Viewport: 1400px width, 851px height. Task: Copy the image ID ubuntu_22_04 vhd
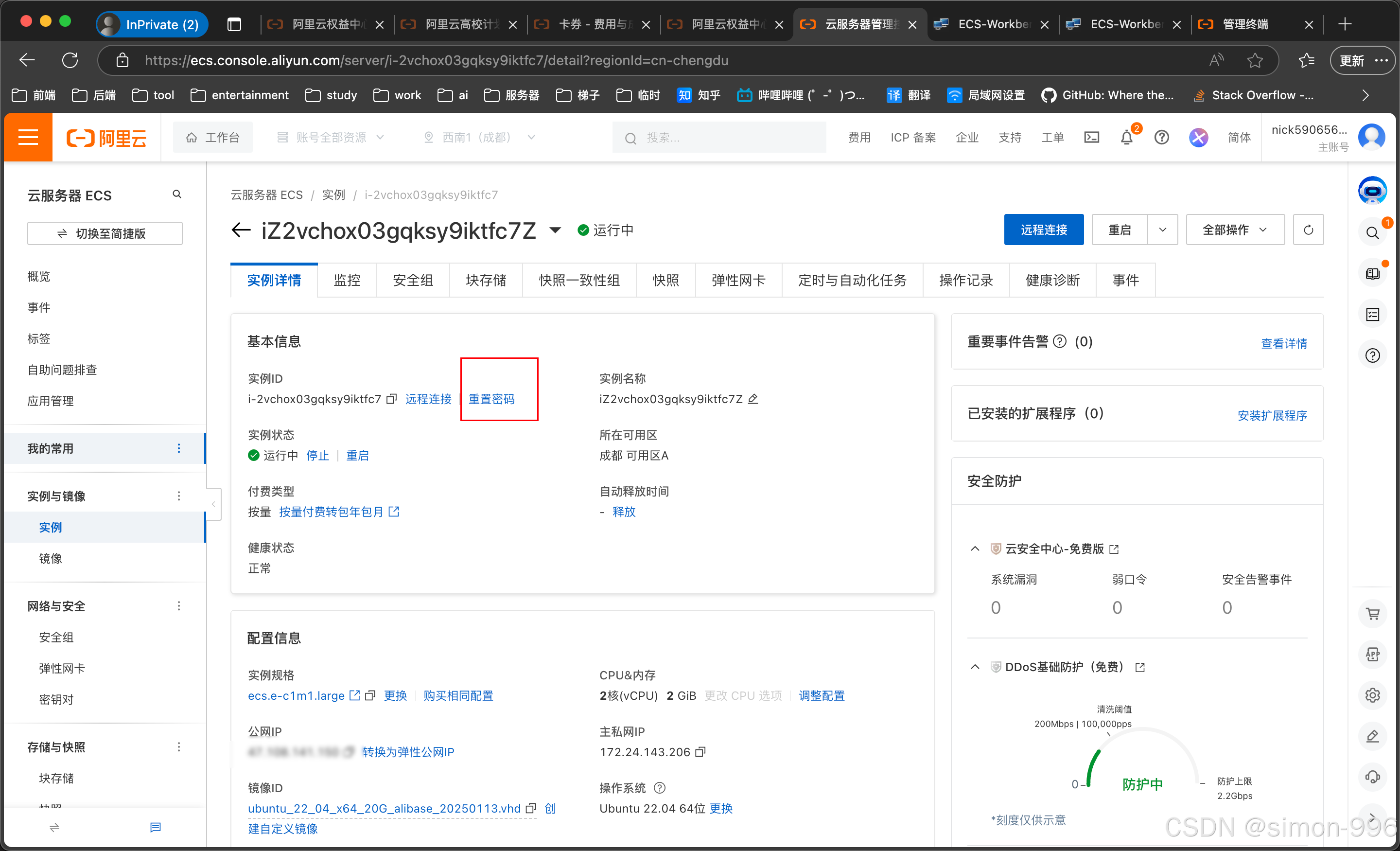pos(531,808)
